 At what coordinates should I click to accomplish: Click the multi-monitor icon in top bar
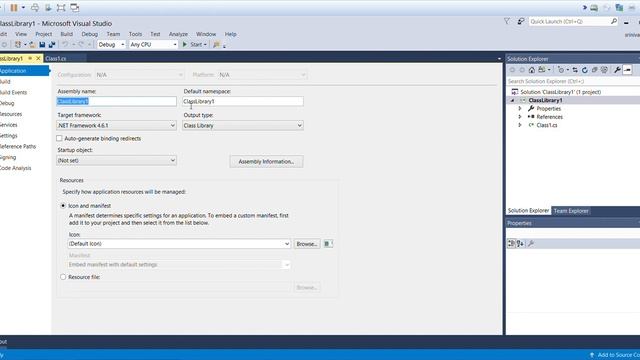75,7
